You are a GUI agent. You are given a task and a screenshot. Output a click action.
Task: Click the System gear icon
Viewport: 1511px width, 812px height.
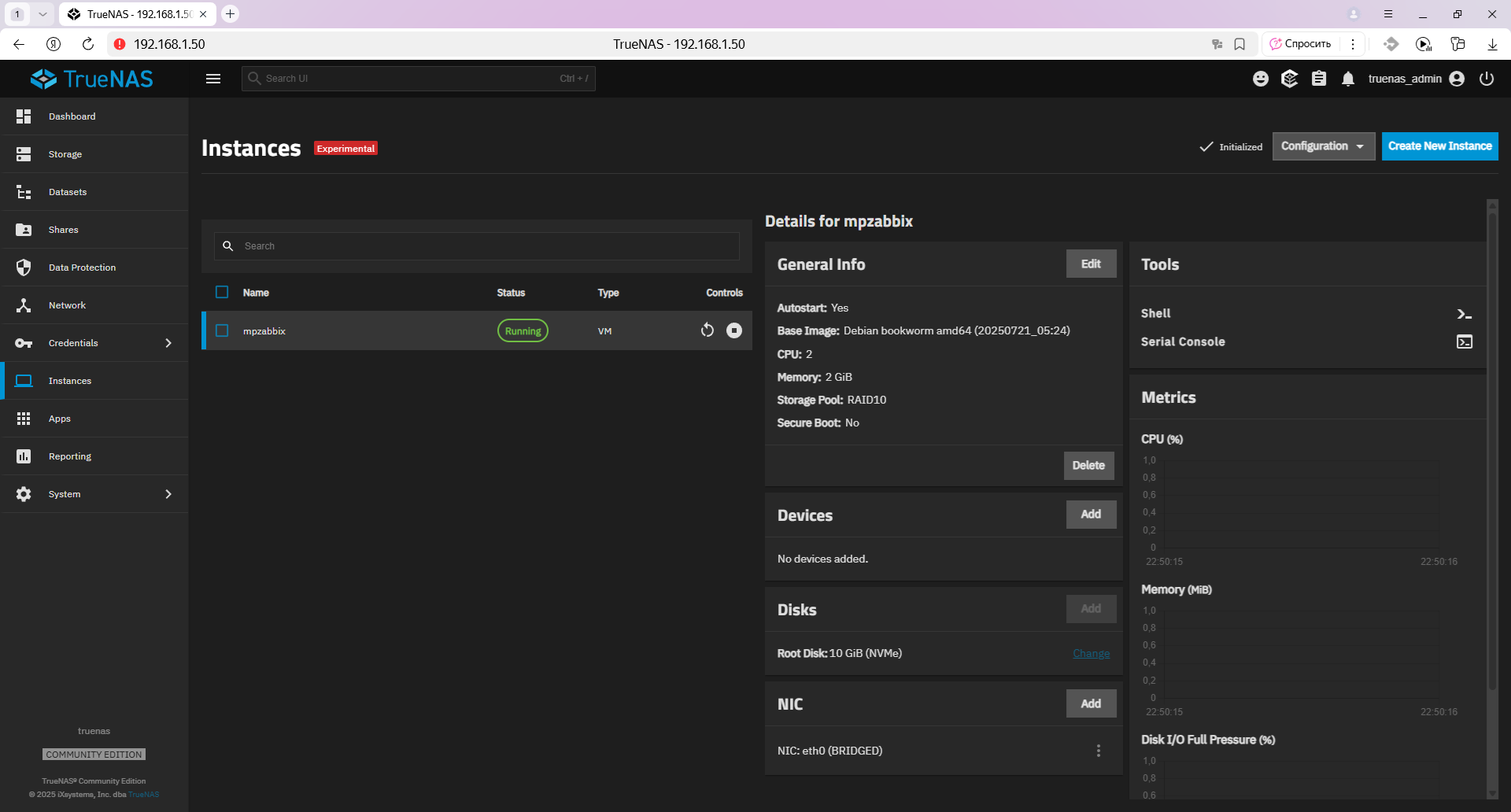click(24, 494)
